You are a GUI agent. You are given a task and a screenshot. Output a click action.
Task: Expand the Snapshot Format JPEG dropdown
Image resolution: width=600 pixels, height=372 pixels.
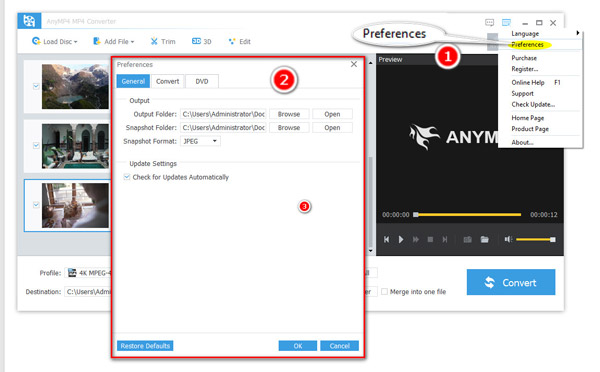click(200, 141)
